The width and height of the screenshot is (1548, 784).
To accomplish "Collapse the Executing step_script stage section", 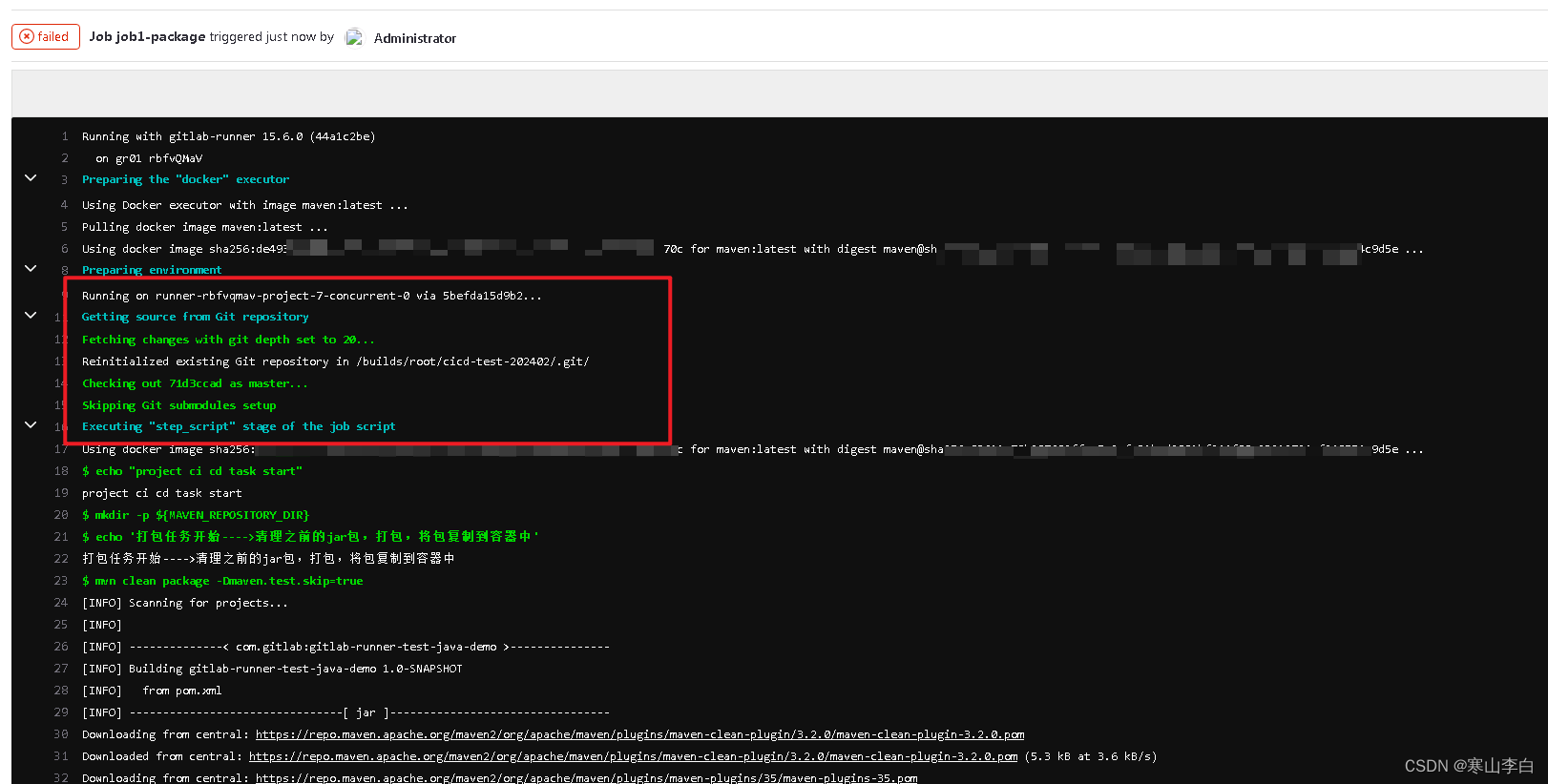I will [x=31, y=425].
